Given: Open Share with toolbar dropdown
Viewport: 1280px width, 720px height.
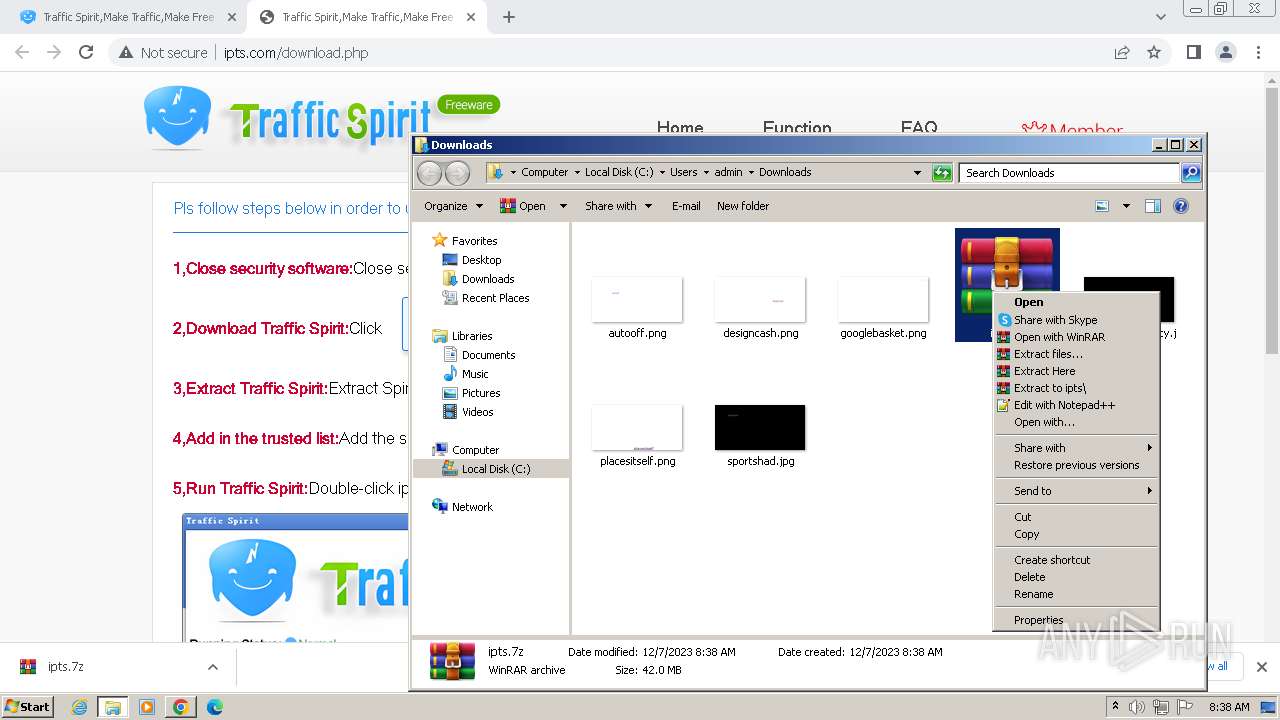Looking at the screenshot, I should point(618,206).
